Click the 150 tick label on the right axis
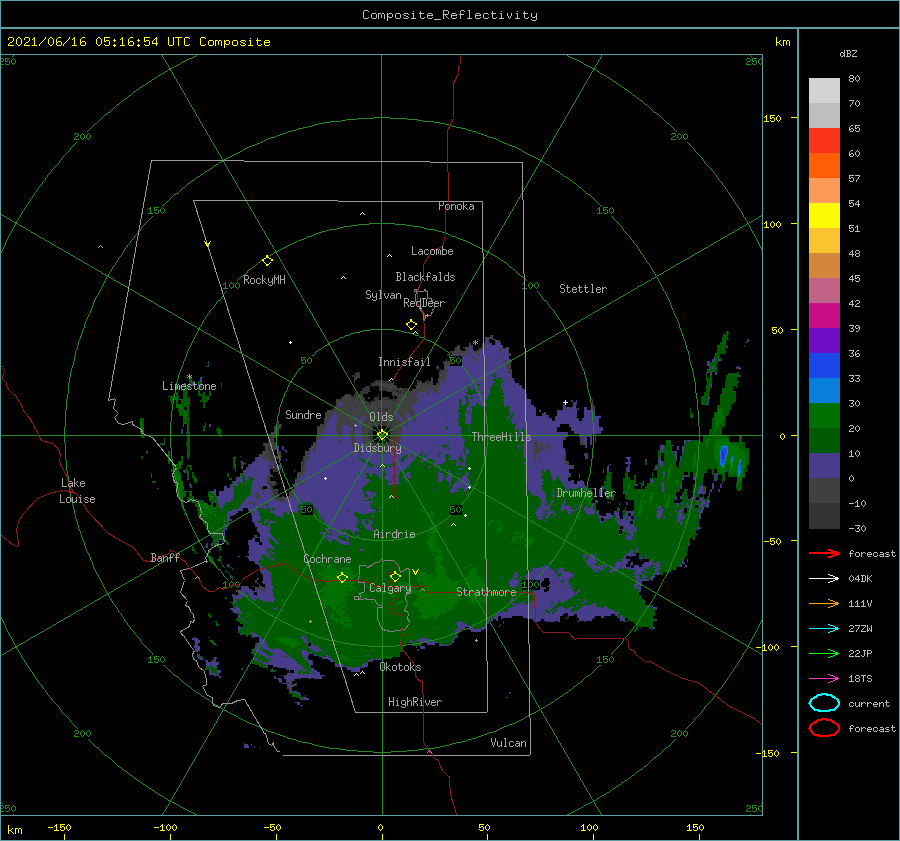This screenshot has width=900, height=841. (772, 118)
